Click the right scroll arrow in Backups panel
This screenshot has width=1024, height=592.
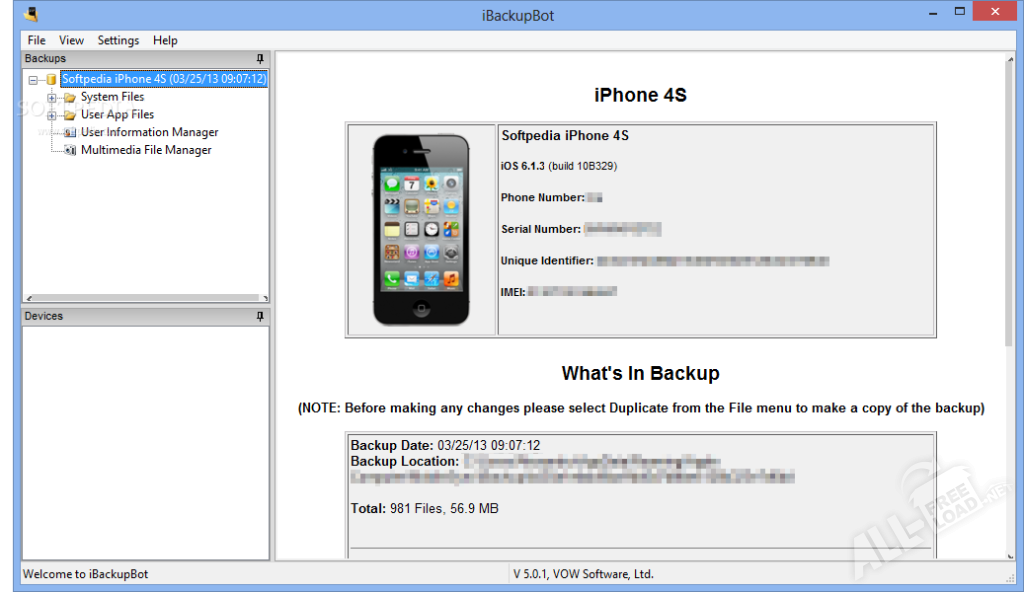click(264, 298)
